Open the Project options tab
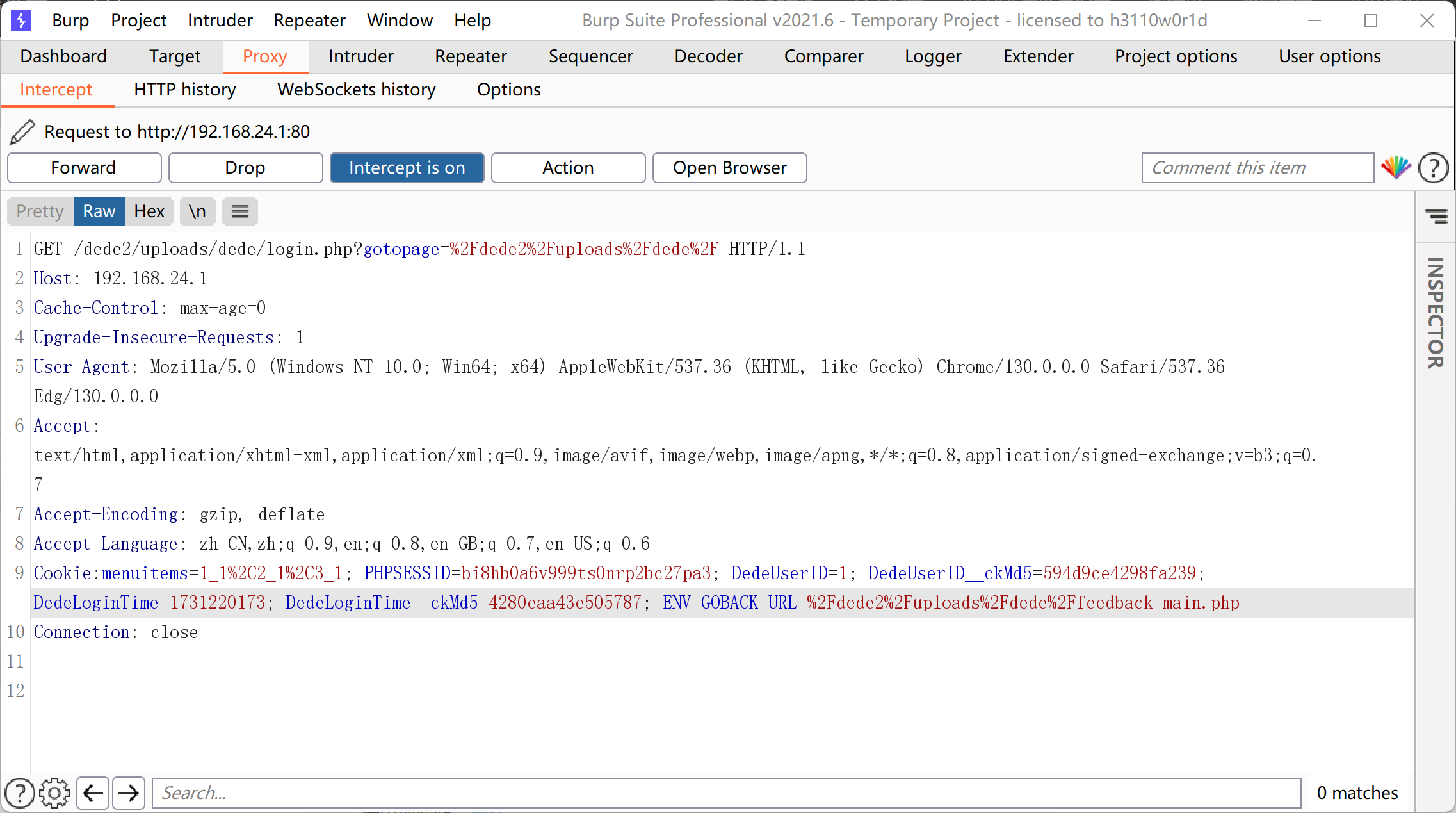Image resolution: width=1456 pixels, height=813 pixels. (x=1176, y=56)
